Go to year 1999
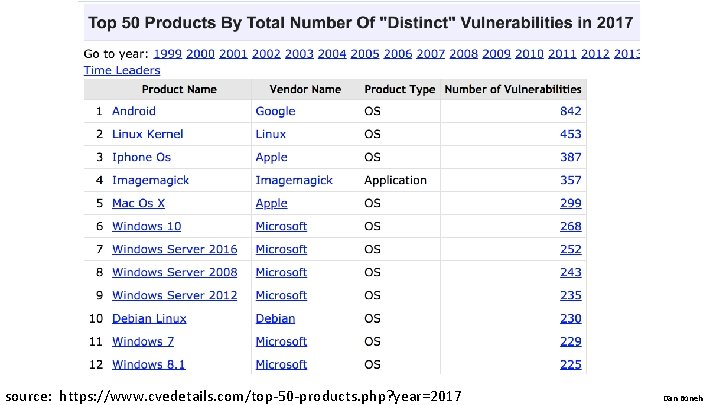This screenshot has width=720, height=405. [x=166, y=53]
